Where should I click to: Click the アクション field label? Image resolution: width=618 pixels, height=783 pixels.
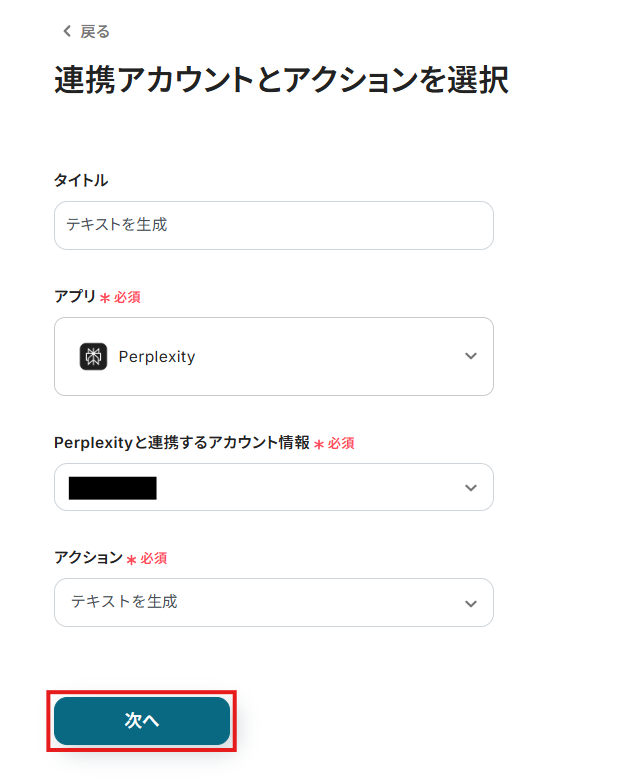[88, 558]
